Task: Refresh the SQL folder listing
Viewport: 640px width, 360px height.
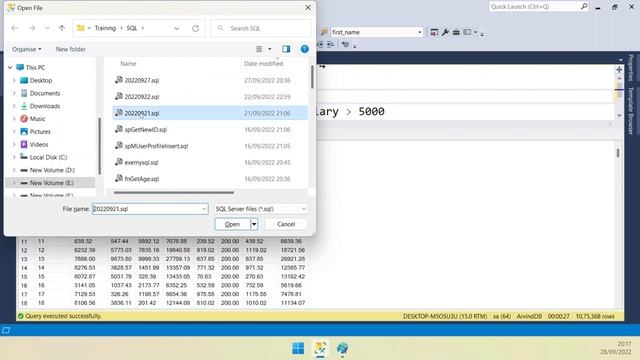Action: (x=196, y=28)
